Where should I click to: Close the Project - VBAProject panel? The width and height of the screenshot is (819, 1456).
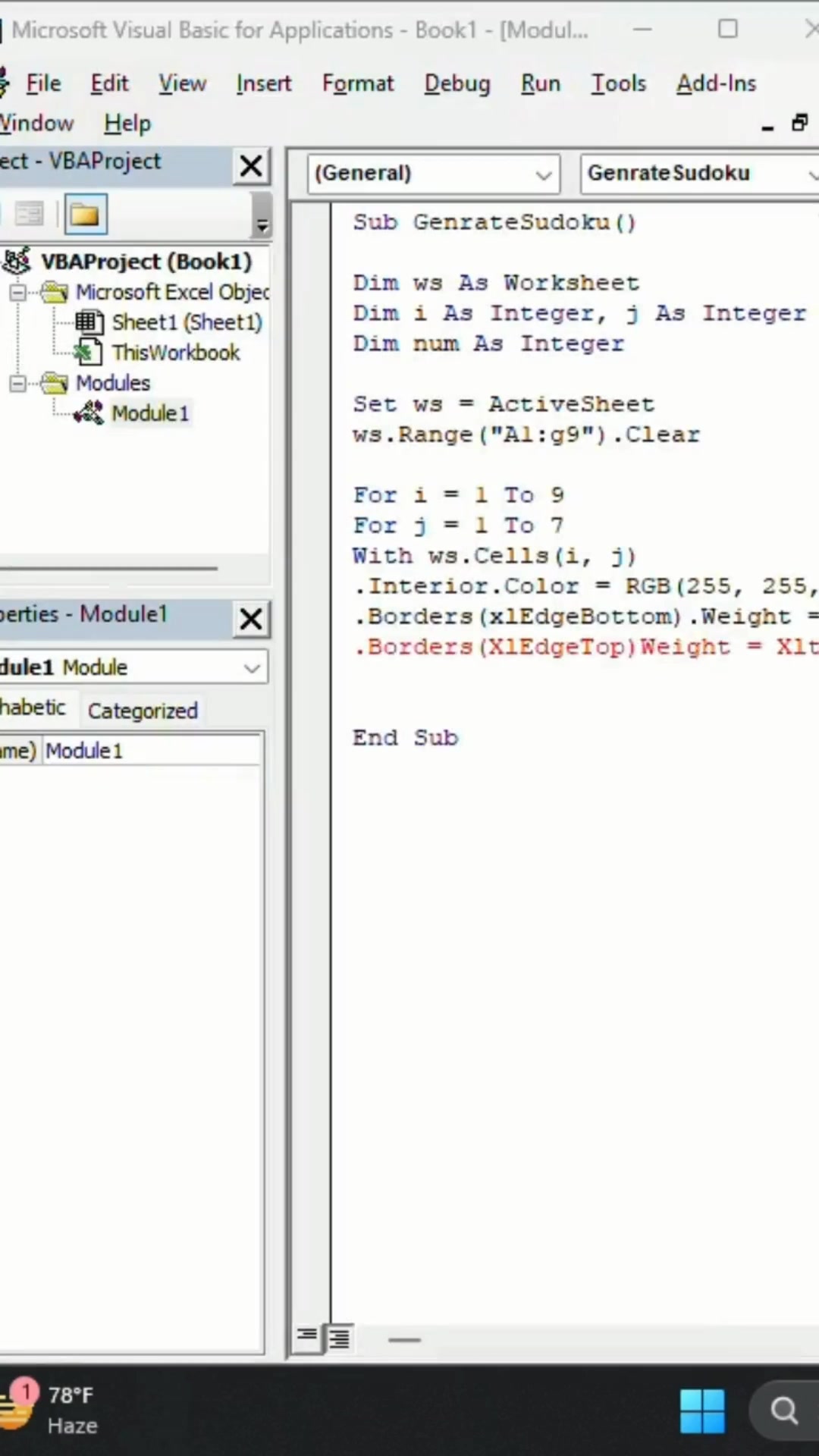pos(251,165)
